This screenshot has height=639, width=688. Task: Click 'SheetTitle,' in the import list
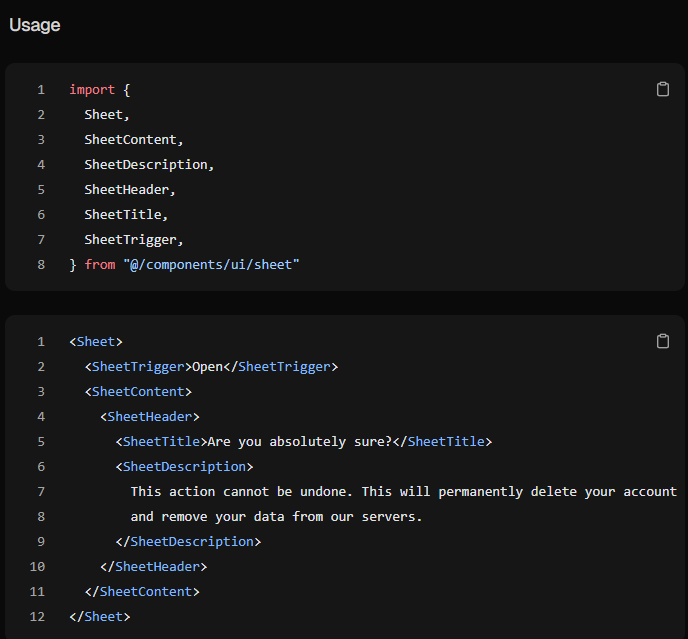pos(126,215)
